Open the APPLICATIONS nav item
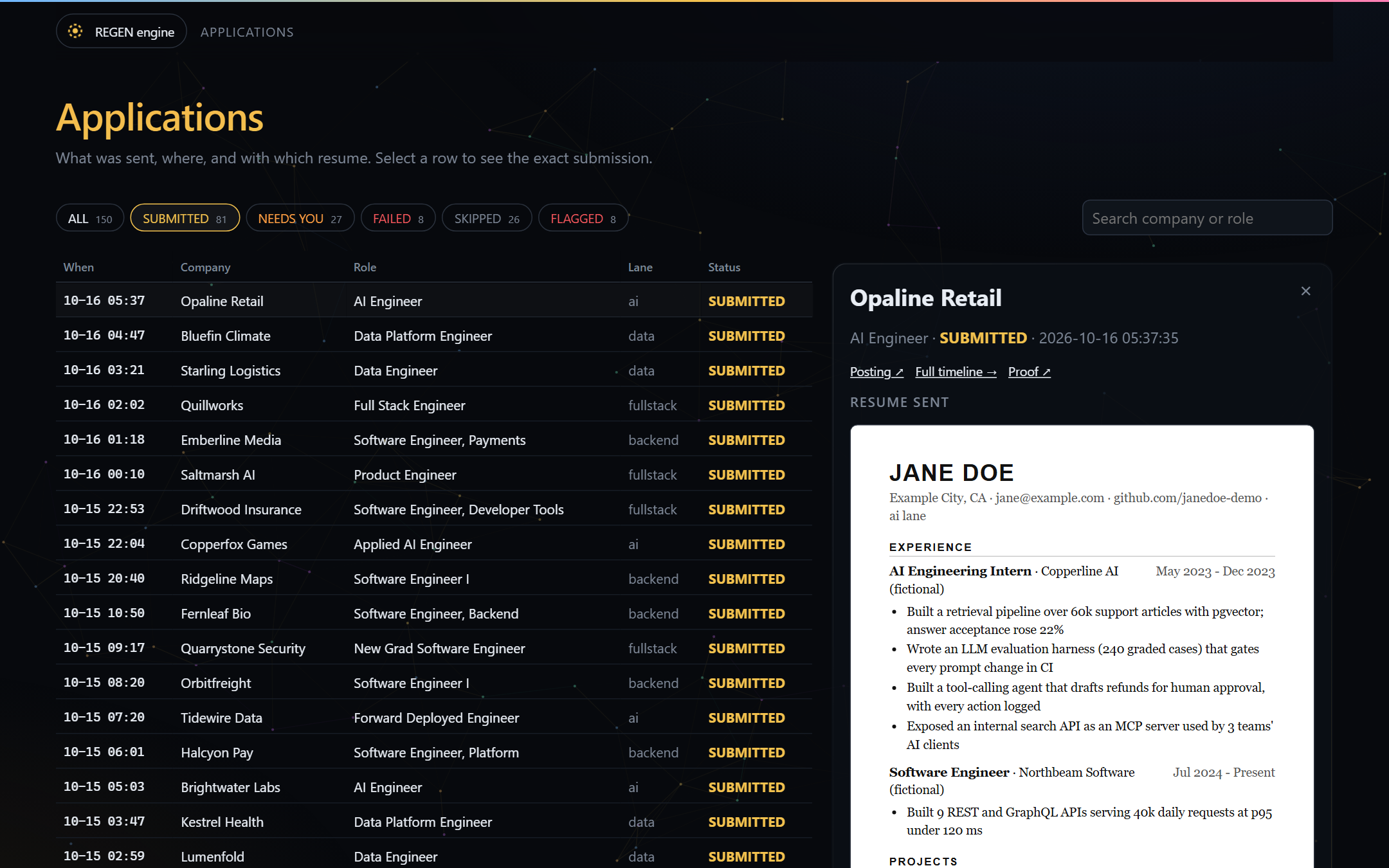Viewport: 1389px width, 868px height. [x=247, y=32]
